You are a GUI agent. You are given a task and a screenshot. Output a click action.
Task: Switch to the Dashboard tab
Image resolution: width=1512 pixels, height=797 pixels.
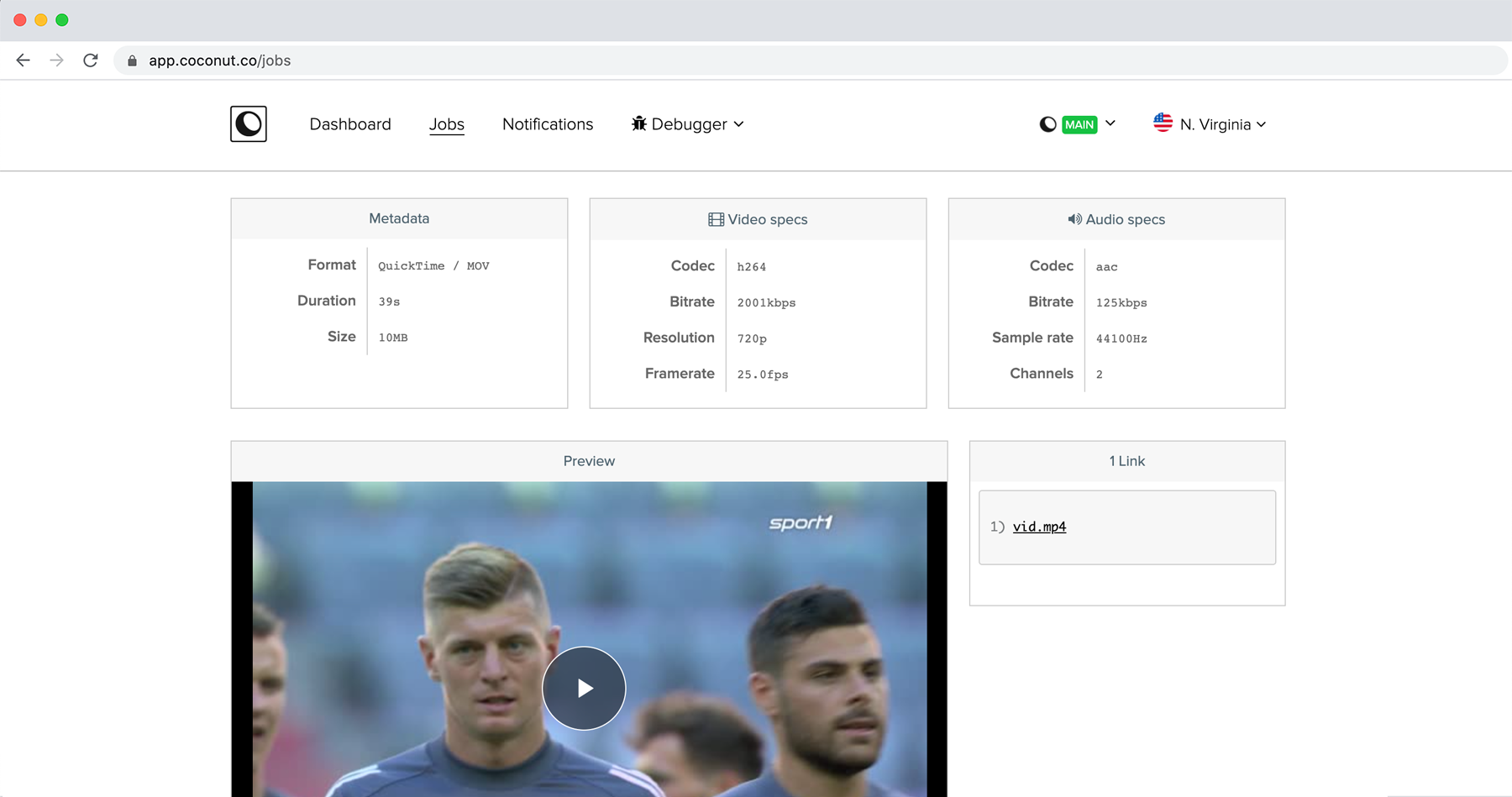coord(350,123)
